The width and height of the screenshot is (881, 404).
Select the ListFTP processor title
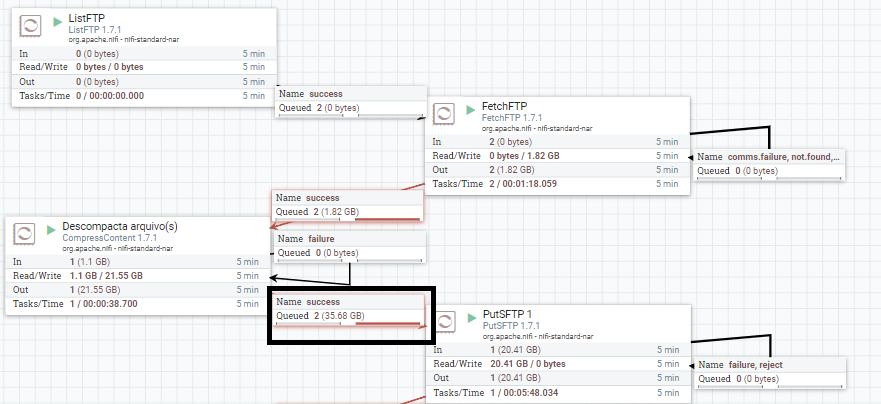pos(87,19)
